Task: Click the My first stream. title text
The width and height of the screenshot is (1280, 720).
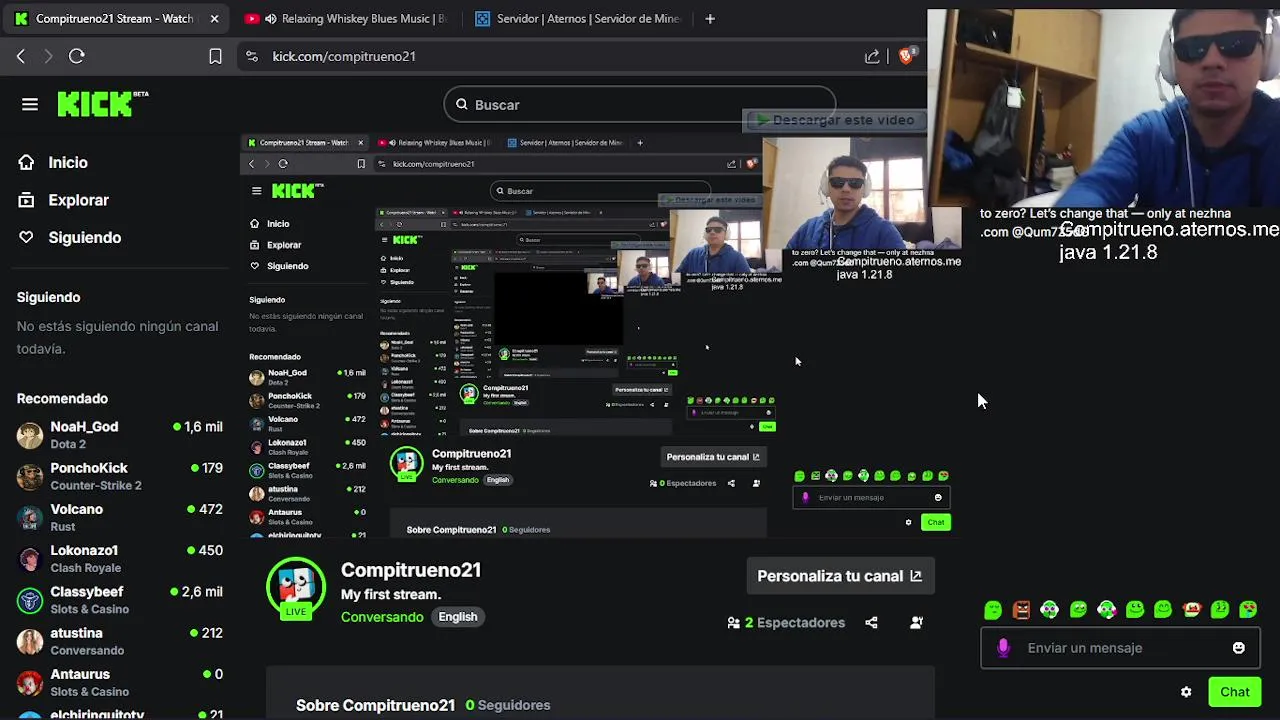Action: pyautogui.click(x=391, y=594)
